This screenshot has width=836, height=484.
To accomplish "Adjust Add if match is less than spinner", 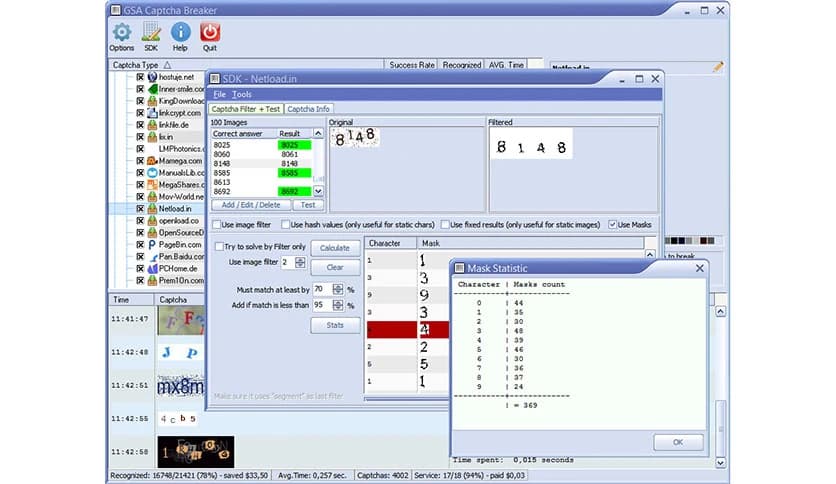I will [x=338, y=305].
